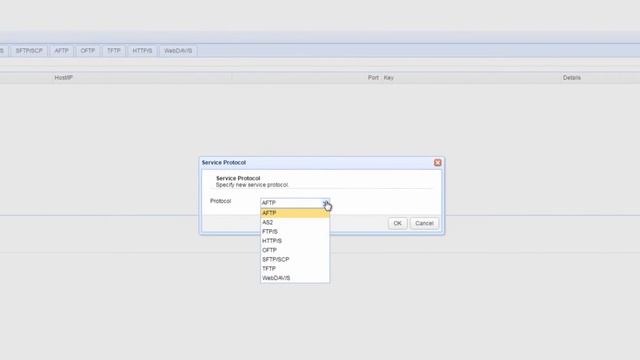Select SFTP/SCP in the protocol list
This screenshot has height=360, width=640.
[295, 259]
